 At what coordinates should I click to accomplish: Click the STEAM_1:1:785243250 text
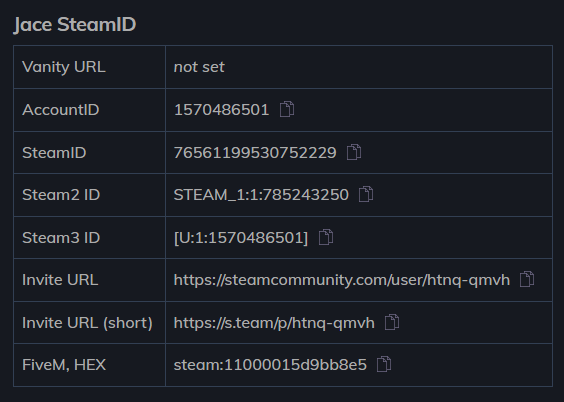[261, 195]
